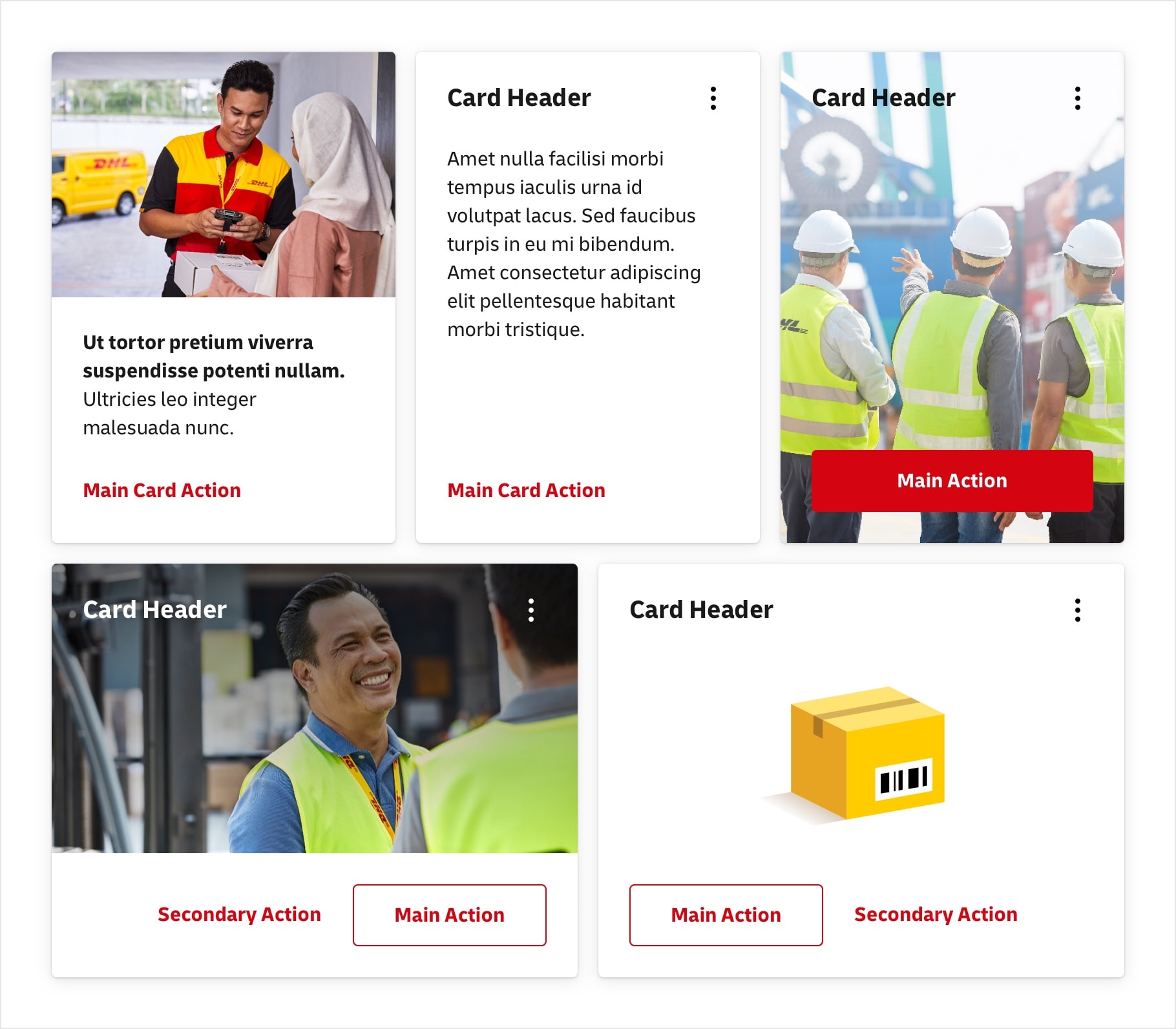Click the DHL courier delivery photo
1176x1029 pixels.
[x=224, y=175]
